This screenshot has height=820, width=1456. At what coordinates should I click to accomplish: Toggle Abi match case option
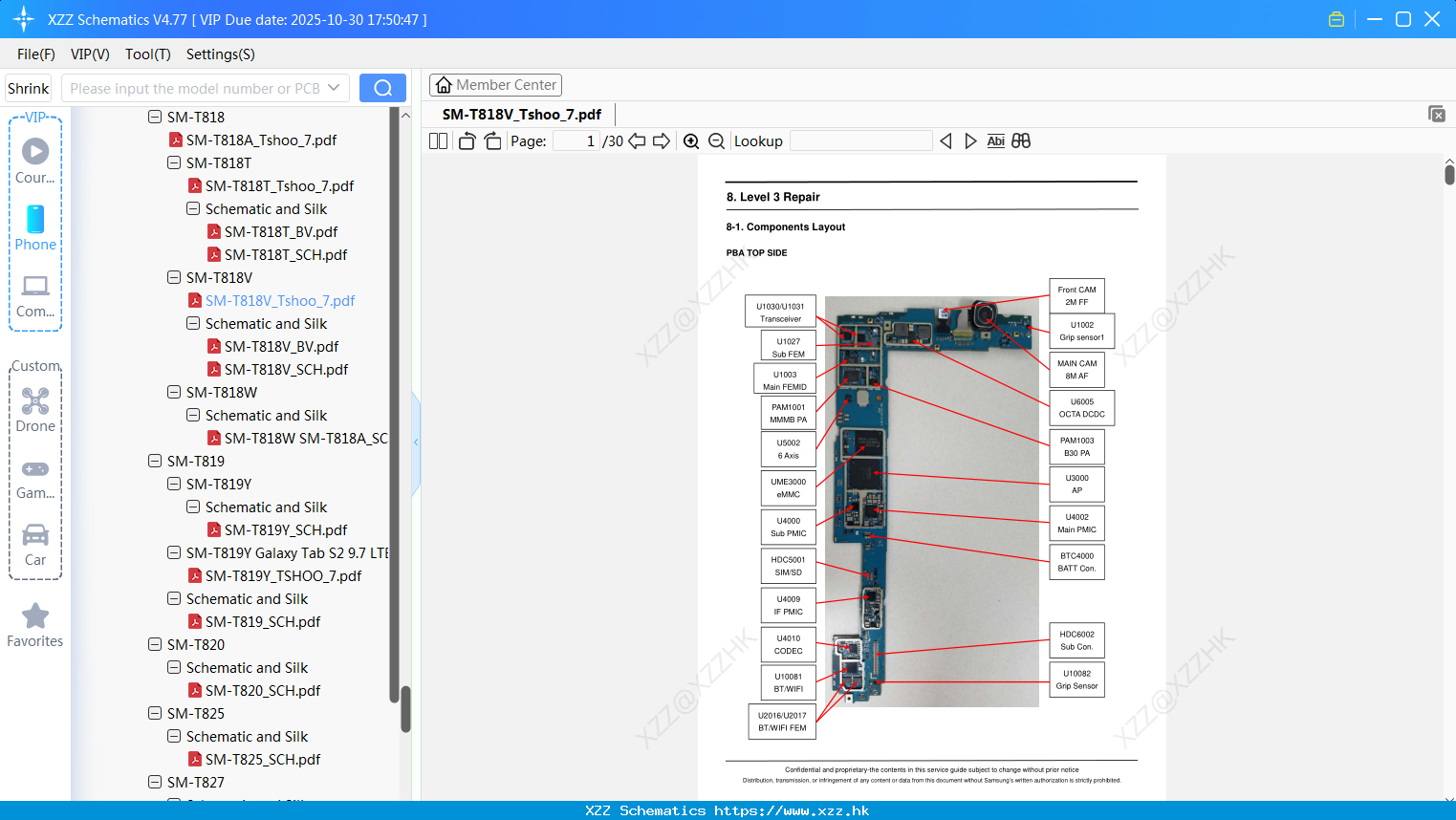995,141
